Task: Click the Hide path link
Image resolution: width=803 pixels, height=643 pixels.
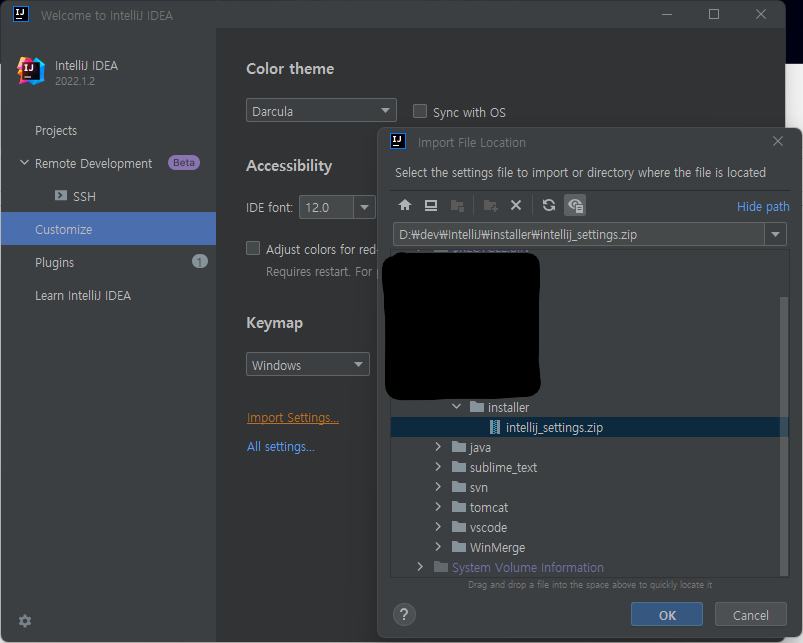Action: tap(763, 206)
